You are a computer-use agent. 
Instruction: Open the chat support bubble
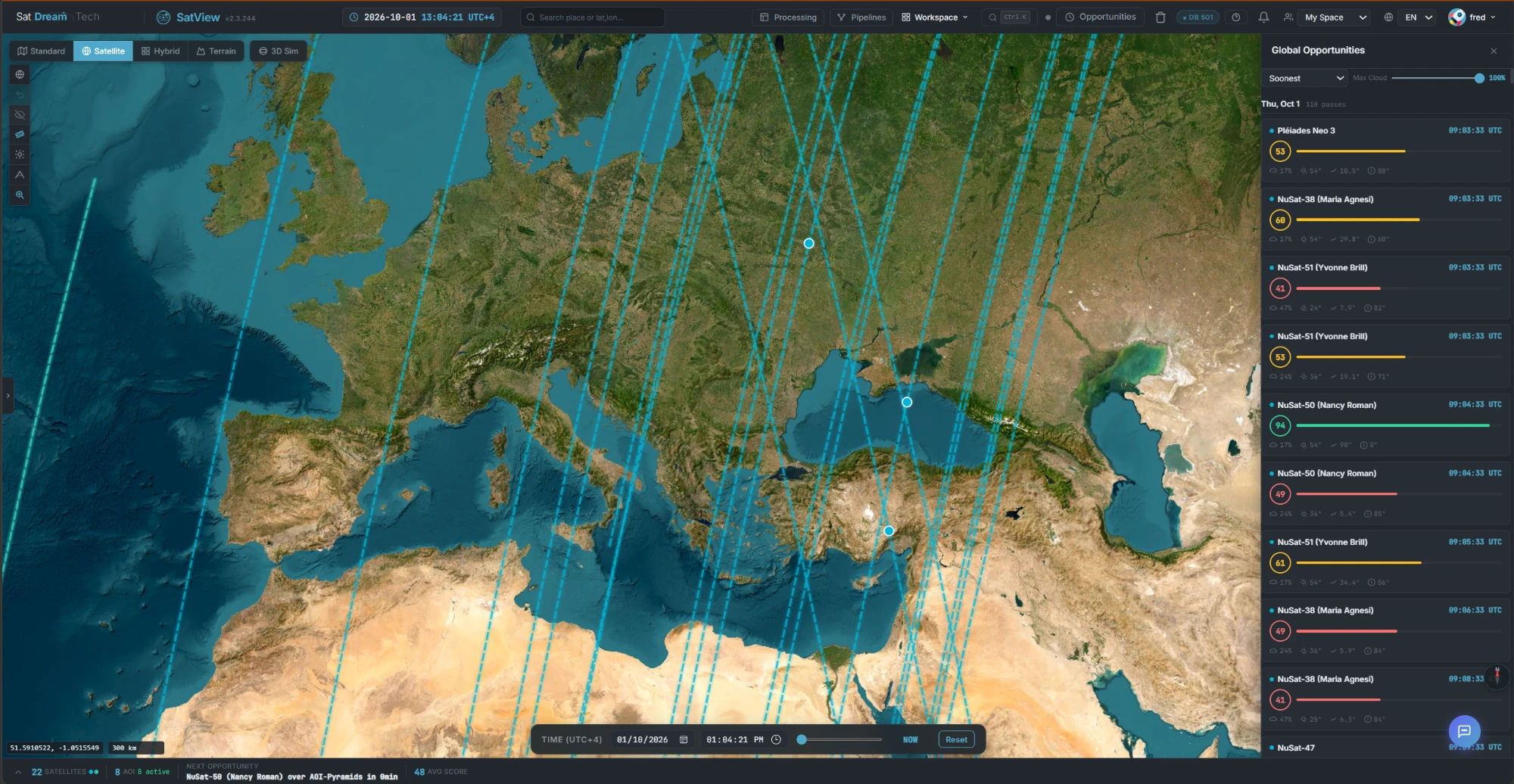1464,731
